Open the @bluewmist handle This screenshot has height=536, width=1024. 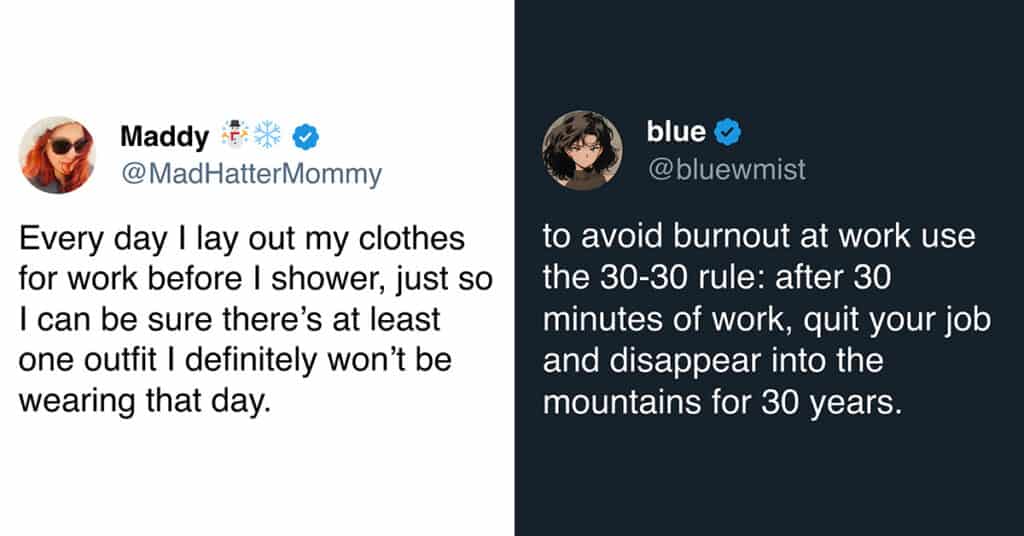pos(727,170)
